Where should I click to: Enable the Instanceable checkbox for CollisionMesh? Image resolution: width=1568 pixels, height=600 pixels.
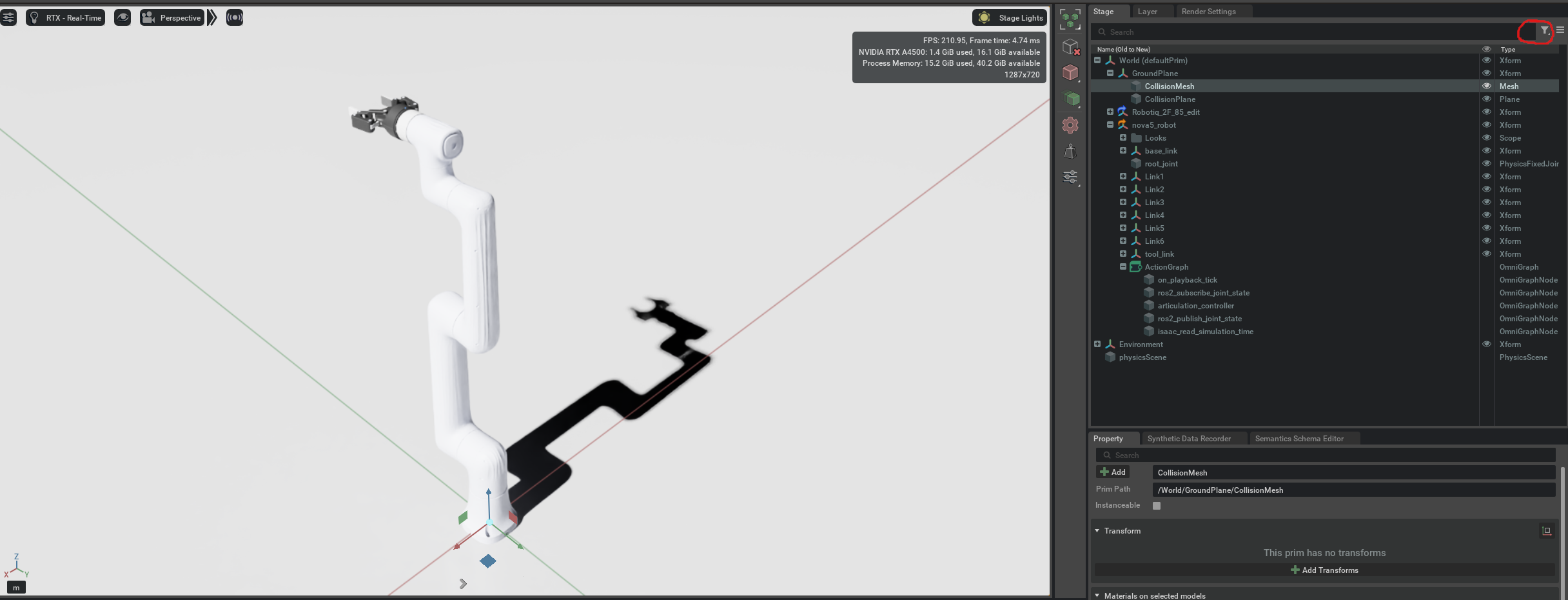click(1157, 506)
